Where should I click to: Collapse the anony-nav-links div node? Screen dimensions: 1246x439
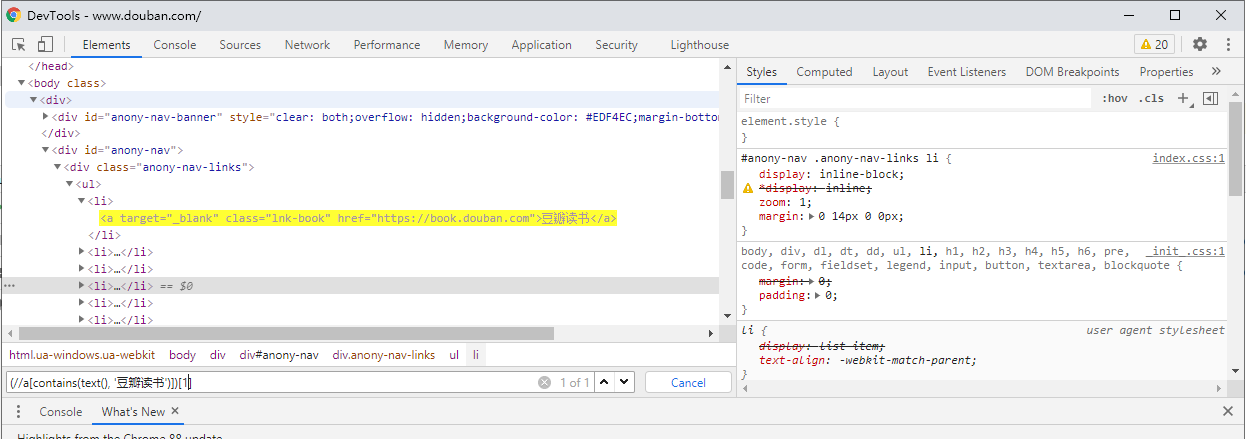pos(58,168)
